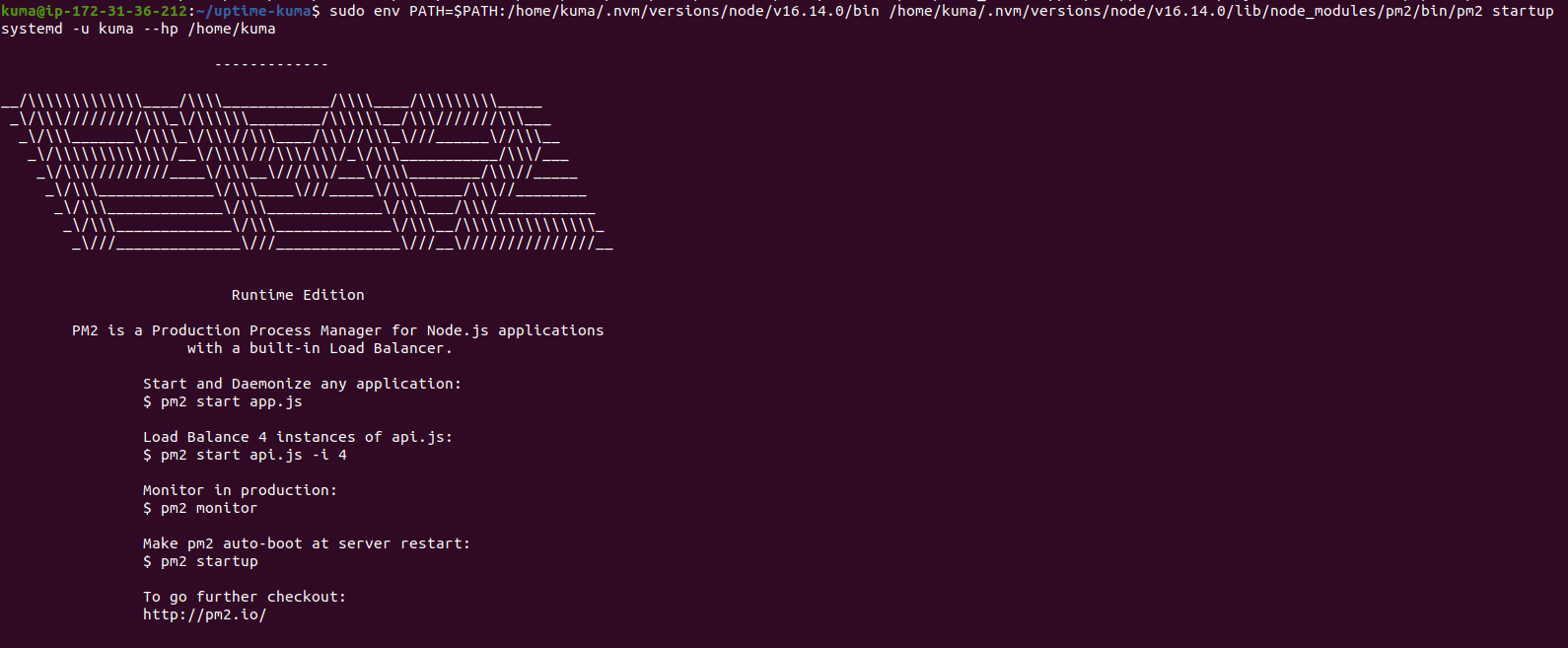Click the 'pm2 start app.js' command line
This screenshot has height=648, width=1568.
tap(223, 401)
